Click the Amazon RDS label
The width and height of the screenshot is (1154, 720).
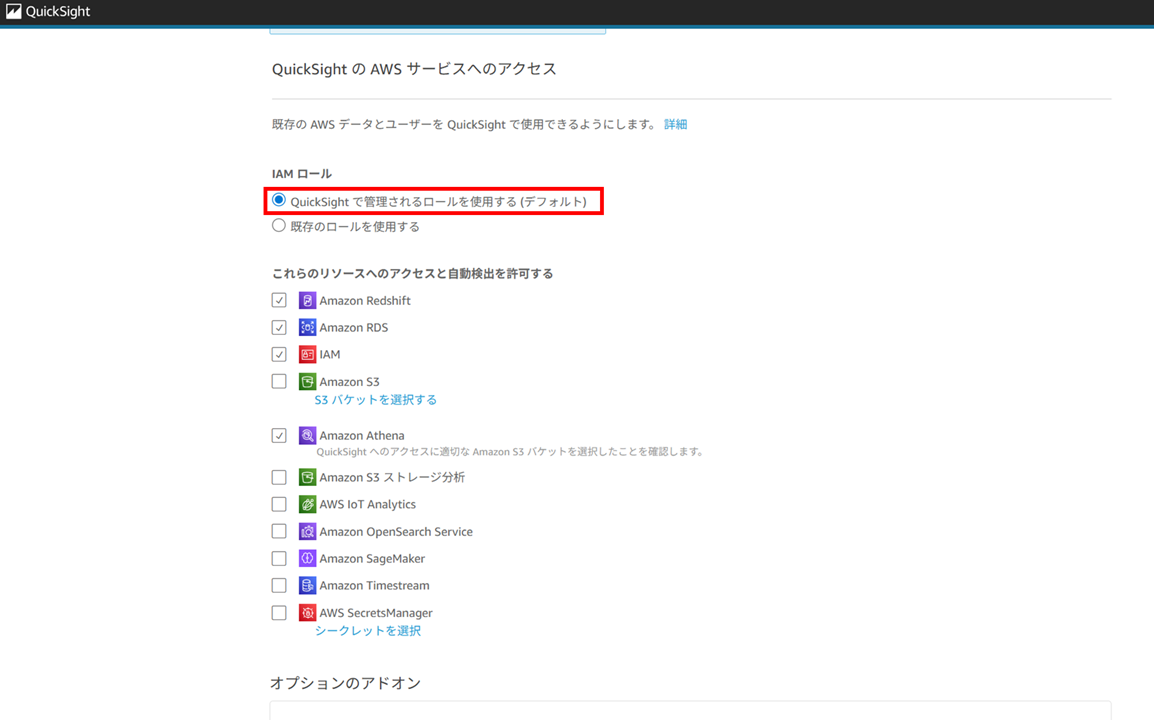[353, 328]
